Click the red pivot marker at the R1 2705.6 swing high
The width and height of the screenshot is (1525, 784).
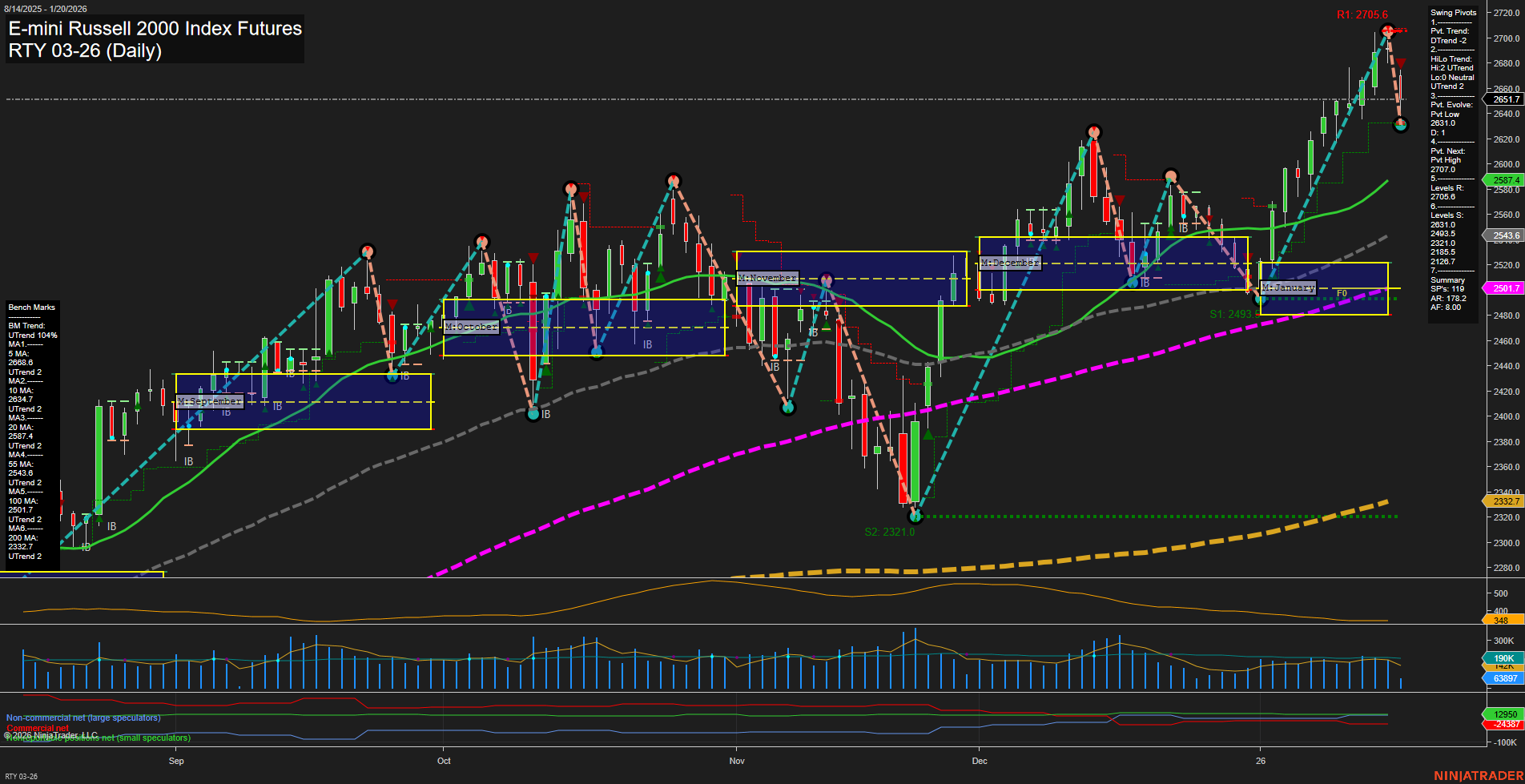(1388, 30)
